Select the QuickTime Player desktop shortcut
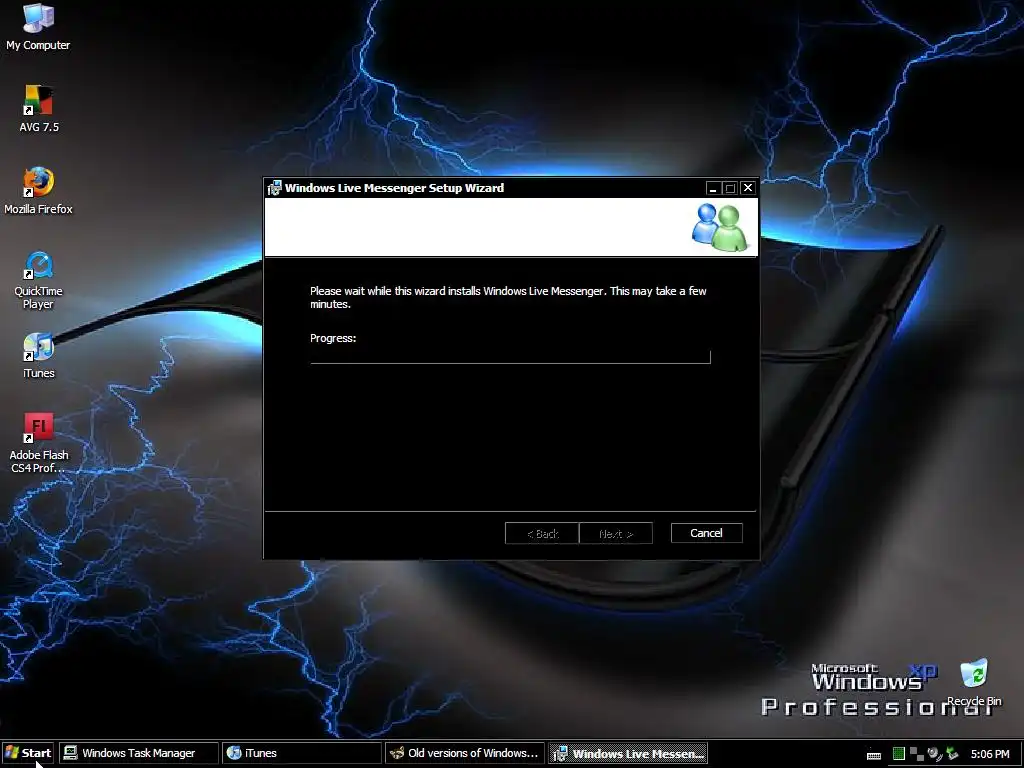 39,280
